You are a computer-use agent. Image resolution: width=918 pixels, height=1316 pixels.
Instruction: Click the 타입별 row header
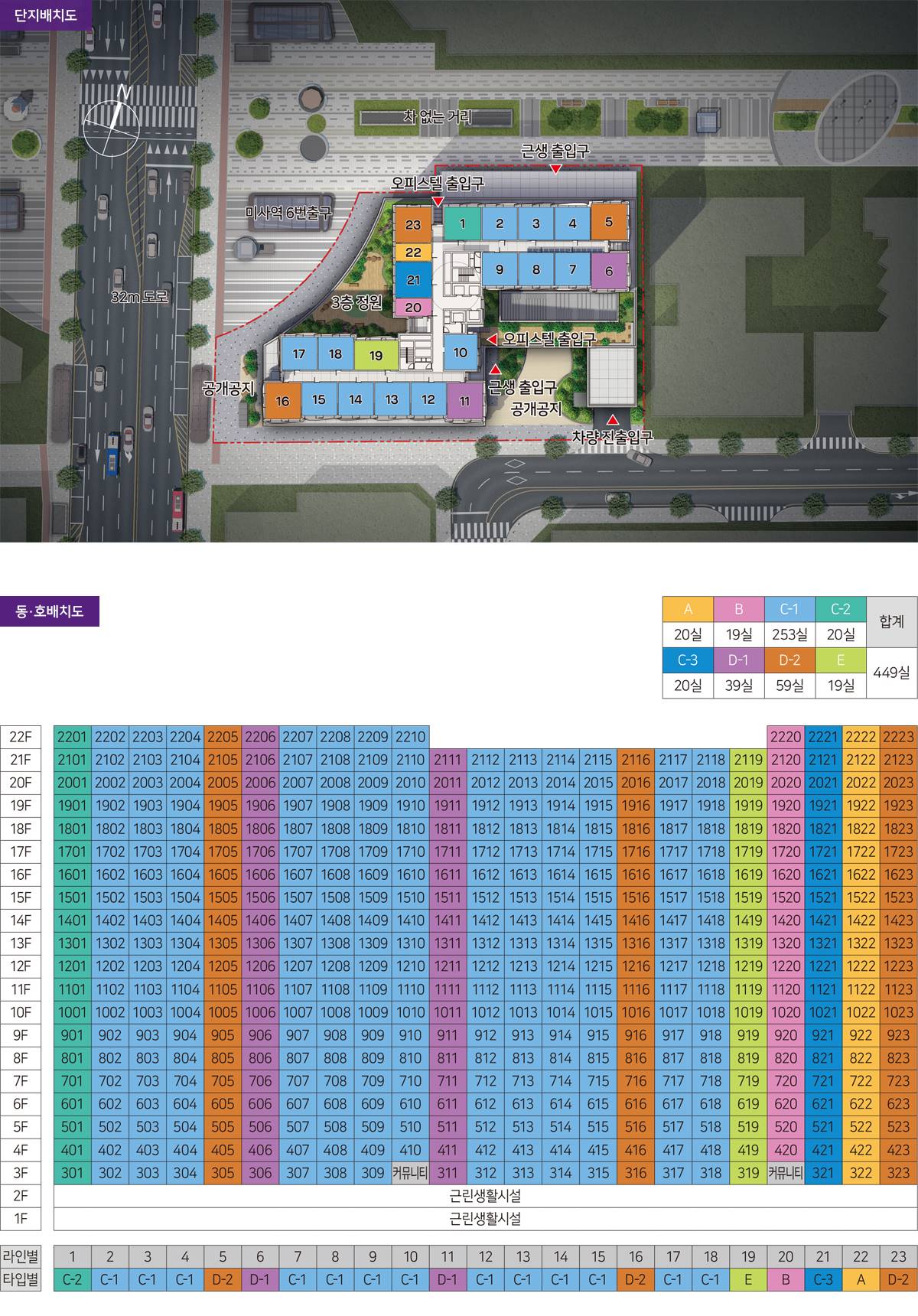click(x=21, y=1279)
